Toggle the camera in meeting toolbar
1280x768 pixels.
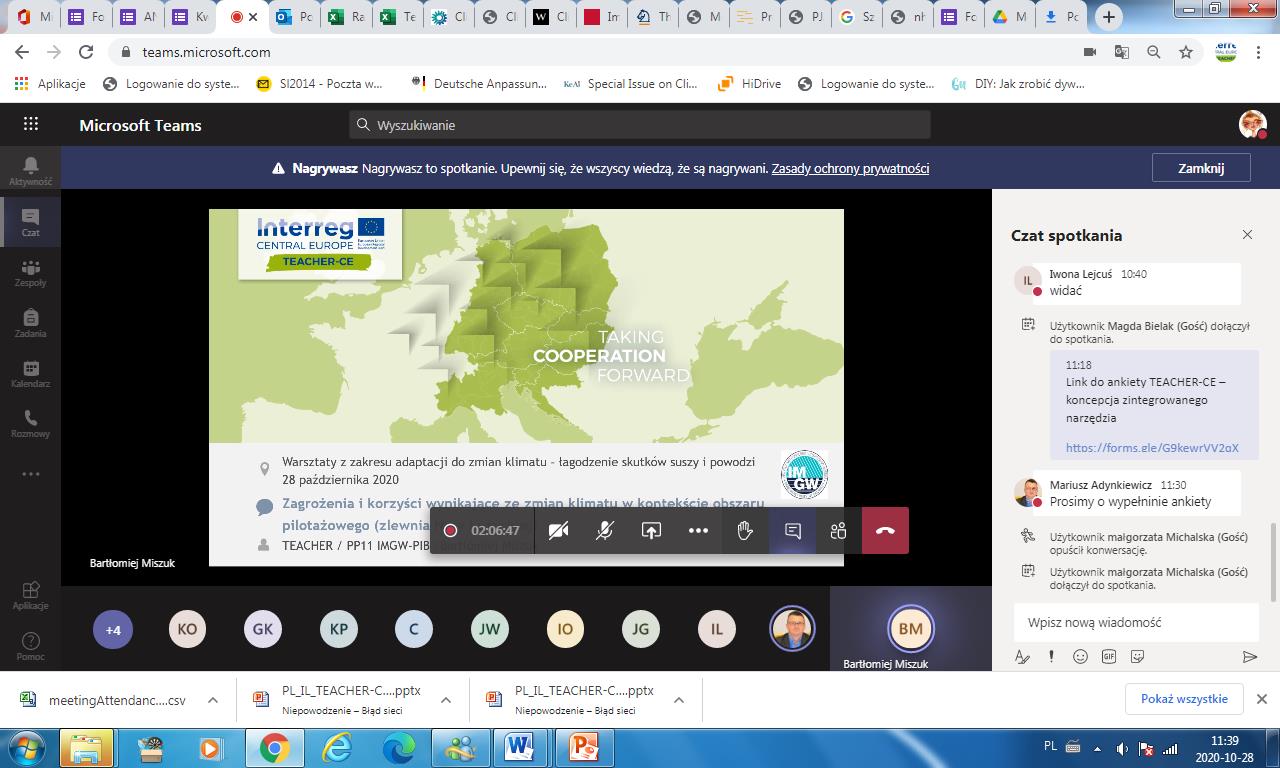tap(558, 530)
